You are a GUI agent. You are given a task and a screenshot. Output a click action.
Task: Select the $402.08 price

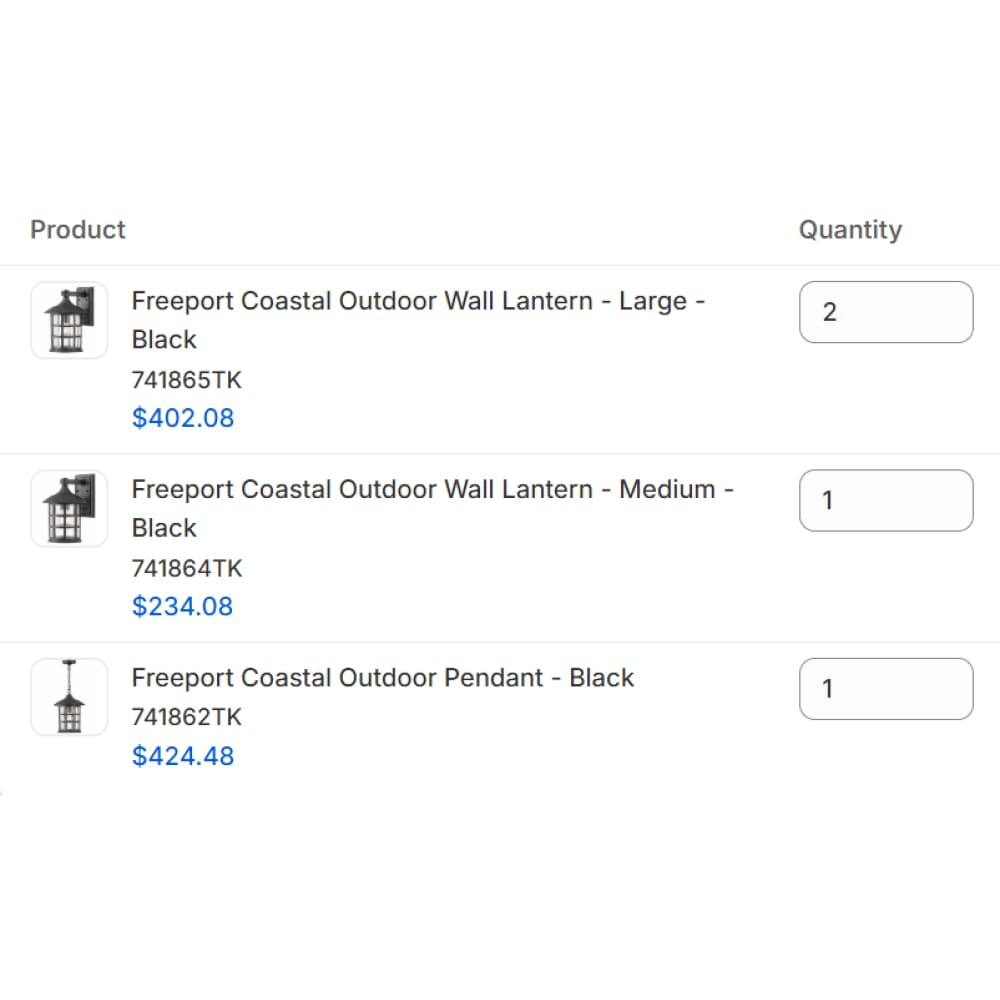(183, 418)
